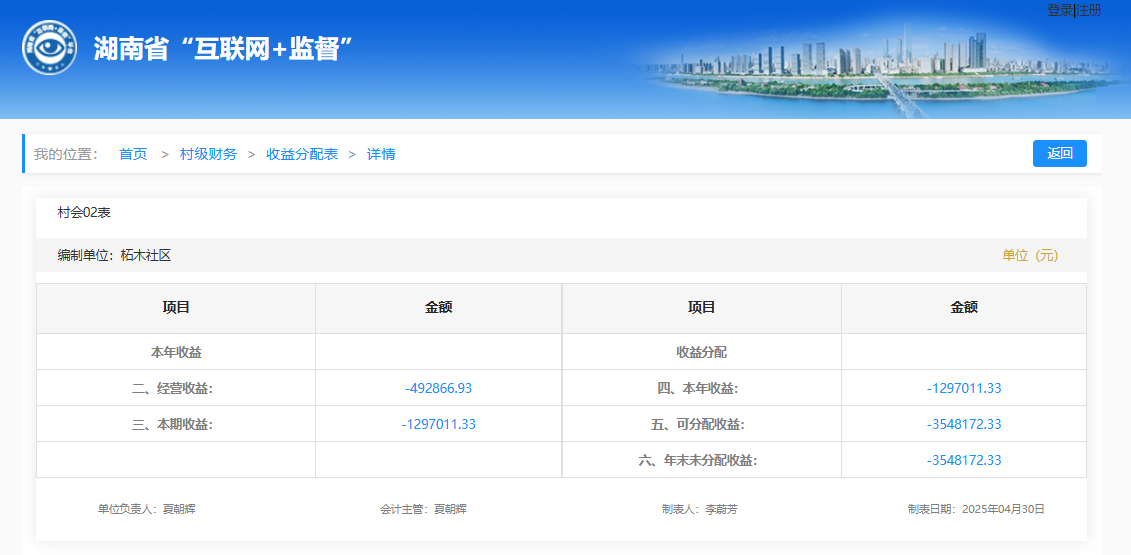Open amount -492866.93 for 经营收益
This screenshot has height=555, width=1131.
pyautogui.click(x=439, y=388)
